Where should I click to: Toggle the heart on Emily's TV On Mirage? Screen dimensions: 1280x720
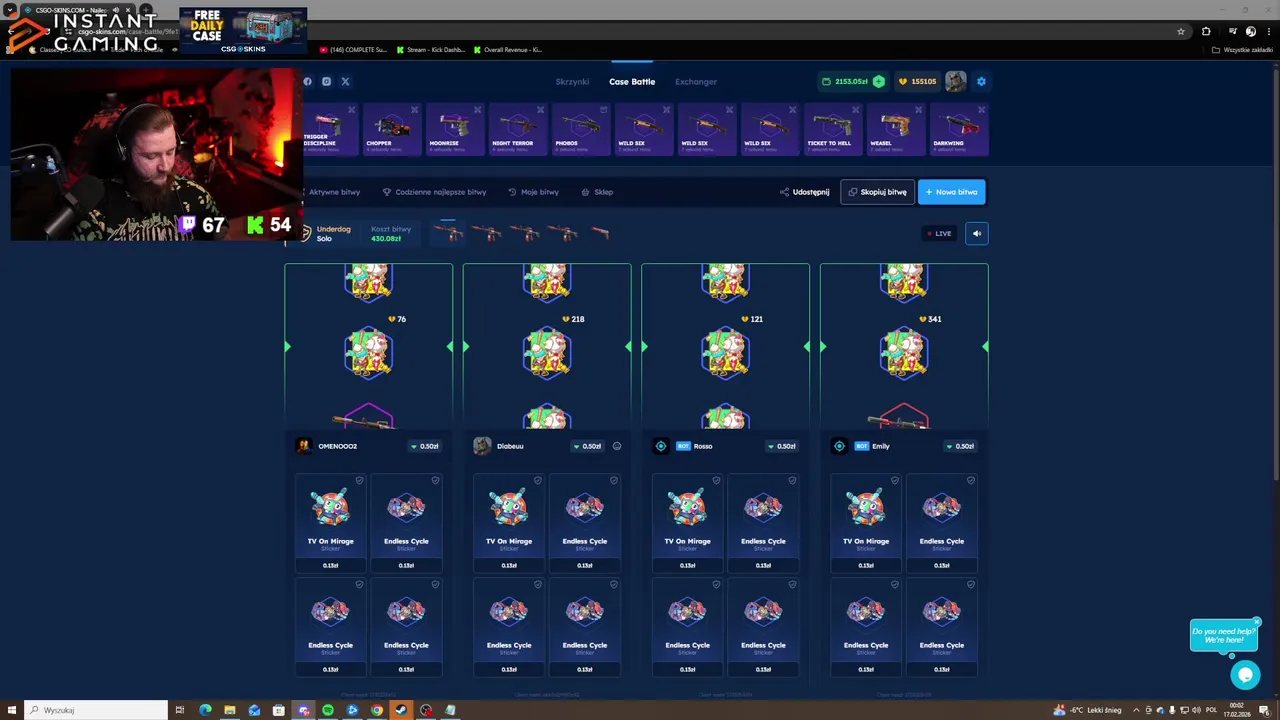[x=894, y=481]
